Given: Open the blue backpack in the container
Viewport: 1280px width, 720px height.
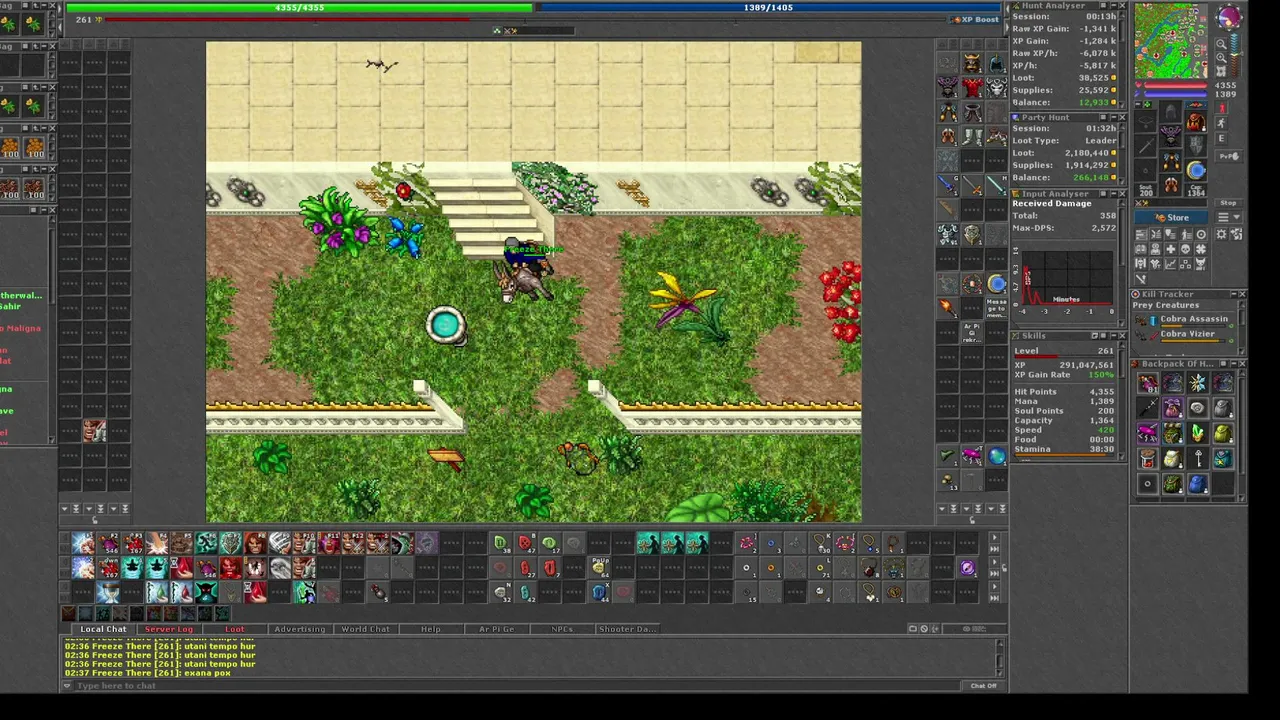Looking at the screenshot, I should pyautogui.click(x=1197, y=485).
